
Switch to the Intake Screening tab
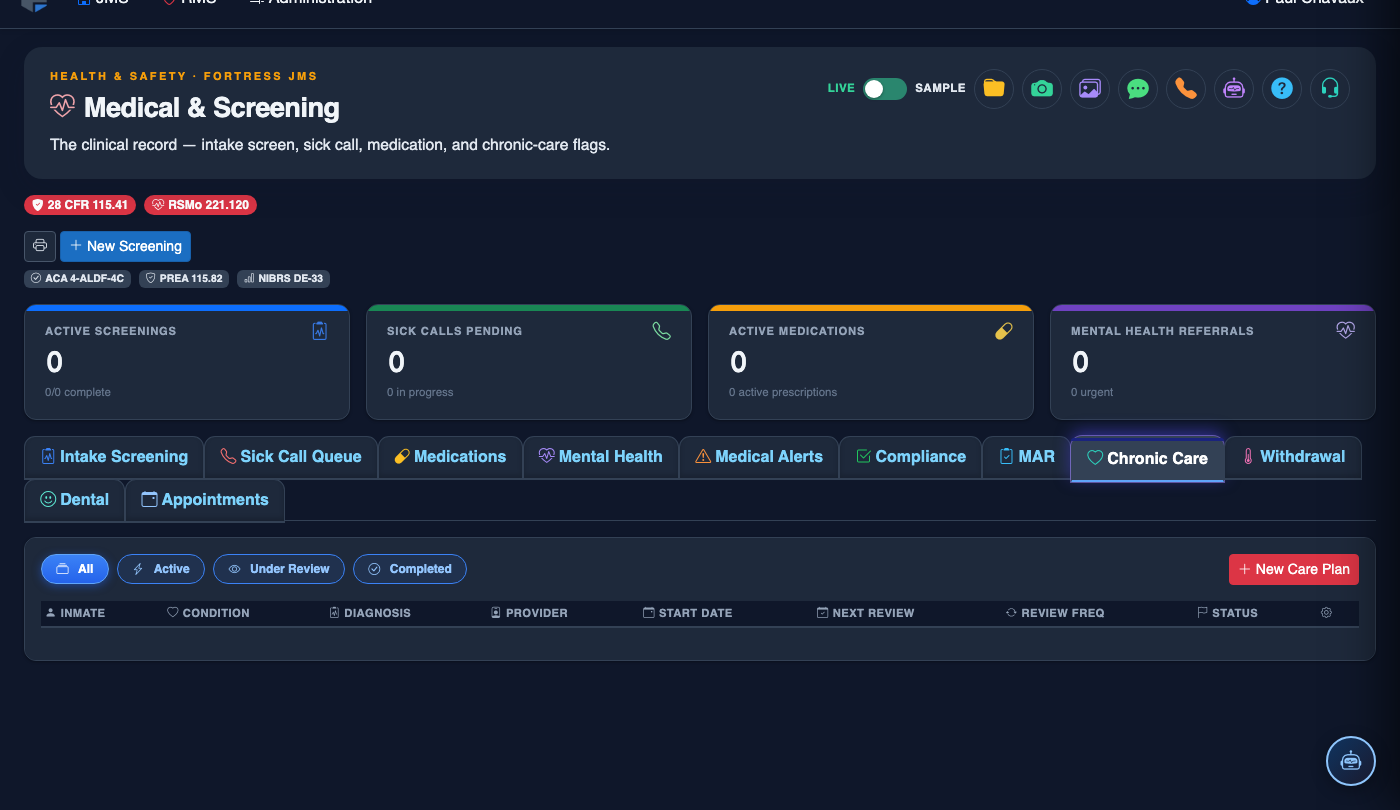[x=114, y=457]
